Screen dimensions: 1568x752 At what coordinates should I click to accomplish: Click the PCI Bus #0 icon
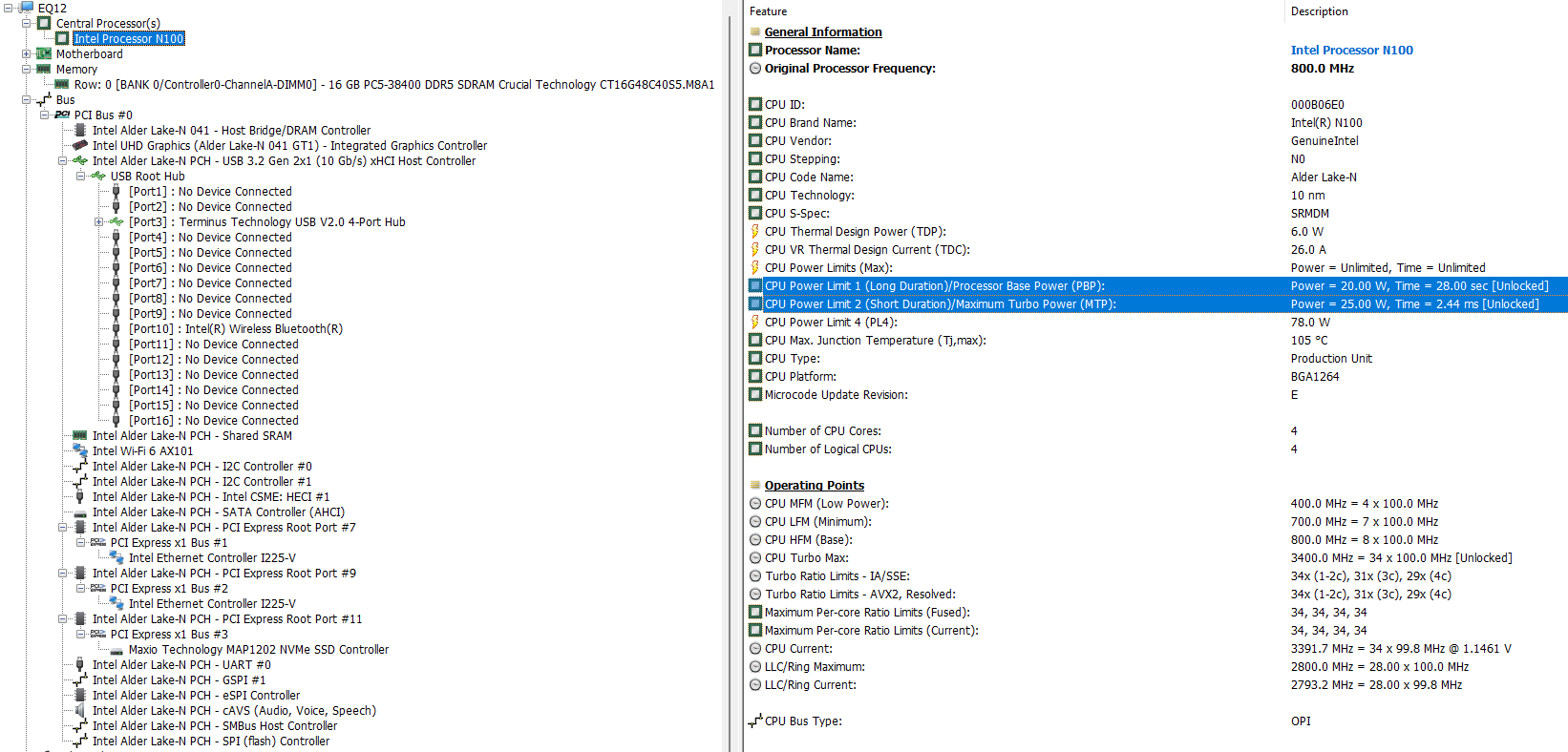click(x=62, y=115)
